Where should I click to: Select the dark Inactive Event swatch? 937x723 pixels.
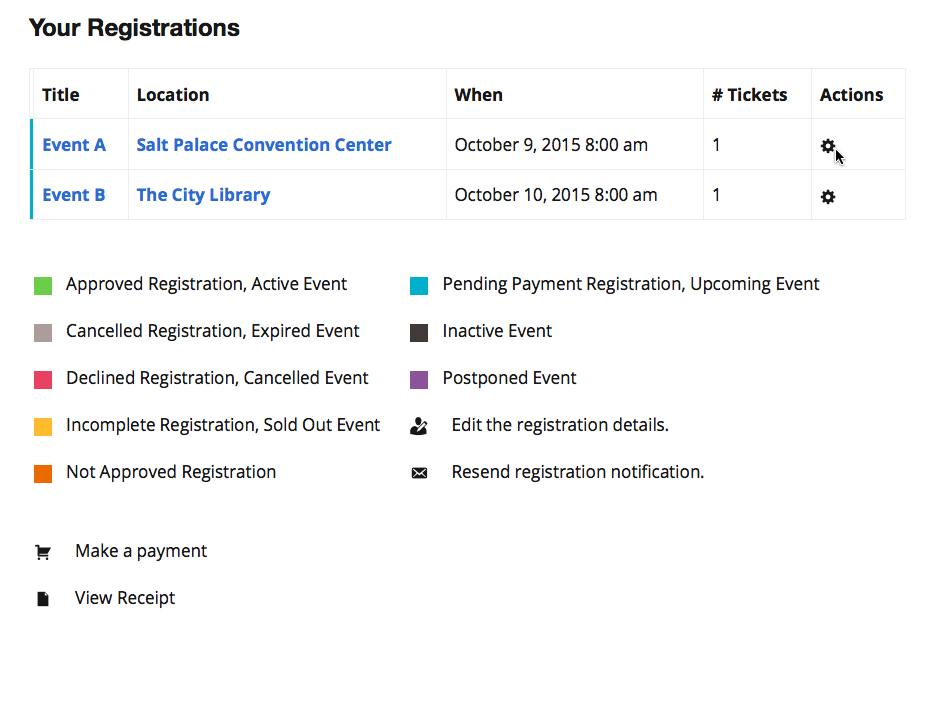coord(419,333)
